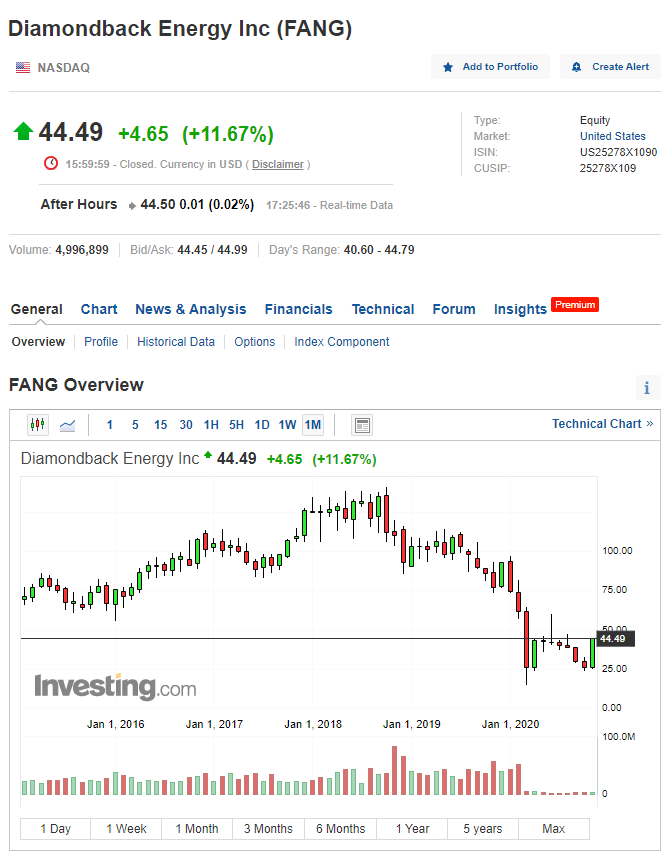The height and width of the screenshot is (863, 671).
Task: Click the NASDAQ exchange label
Action: pos(63,68)
